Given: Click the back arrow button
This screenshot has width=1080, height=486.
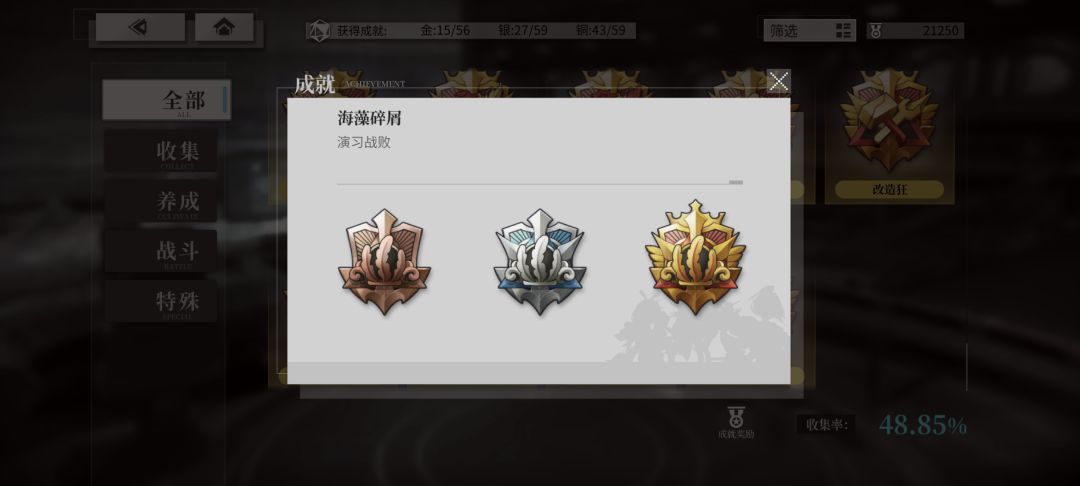Looking at the screenshot, I should pos(140,28).
